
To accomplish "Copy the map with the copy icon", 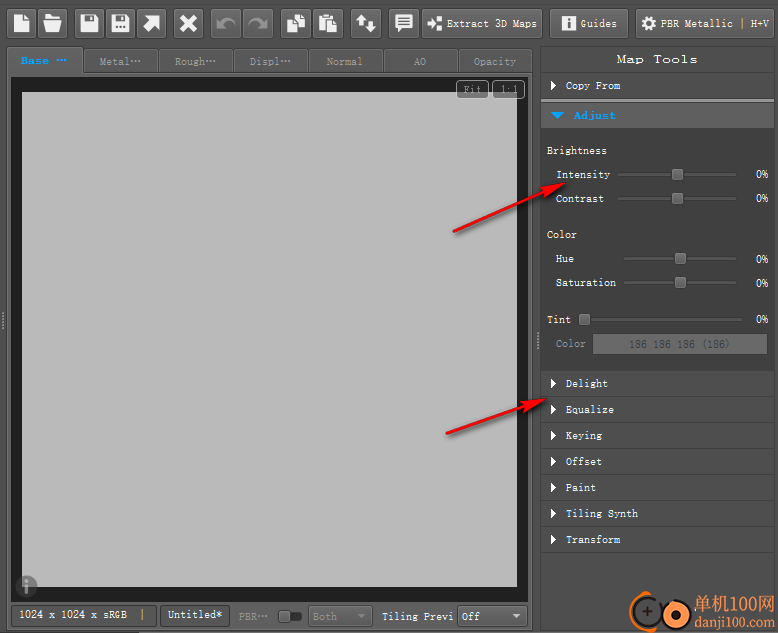I will tap(296, 23).
